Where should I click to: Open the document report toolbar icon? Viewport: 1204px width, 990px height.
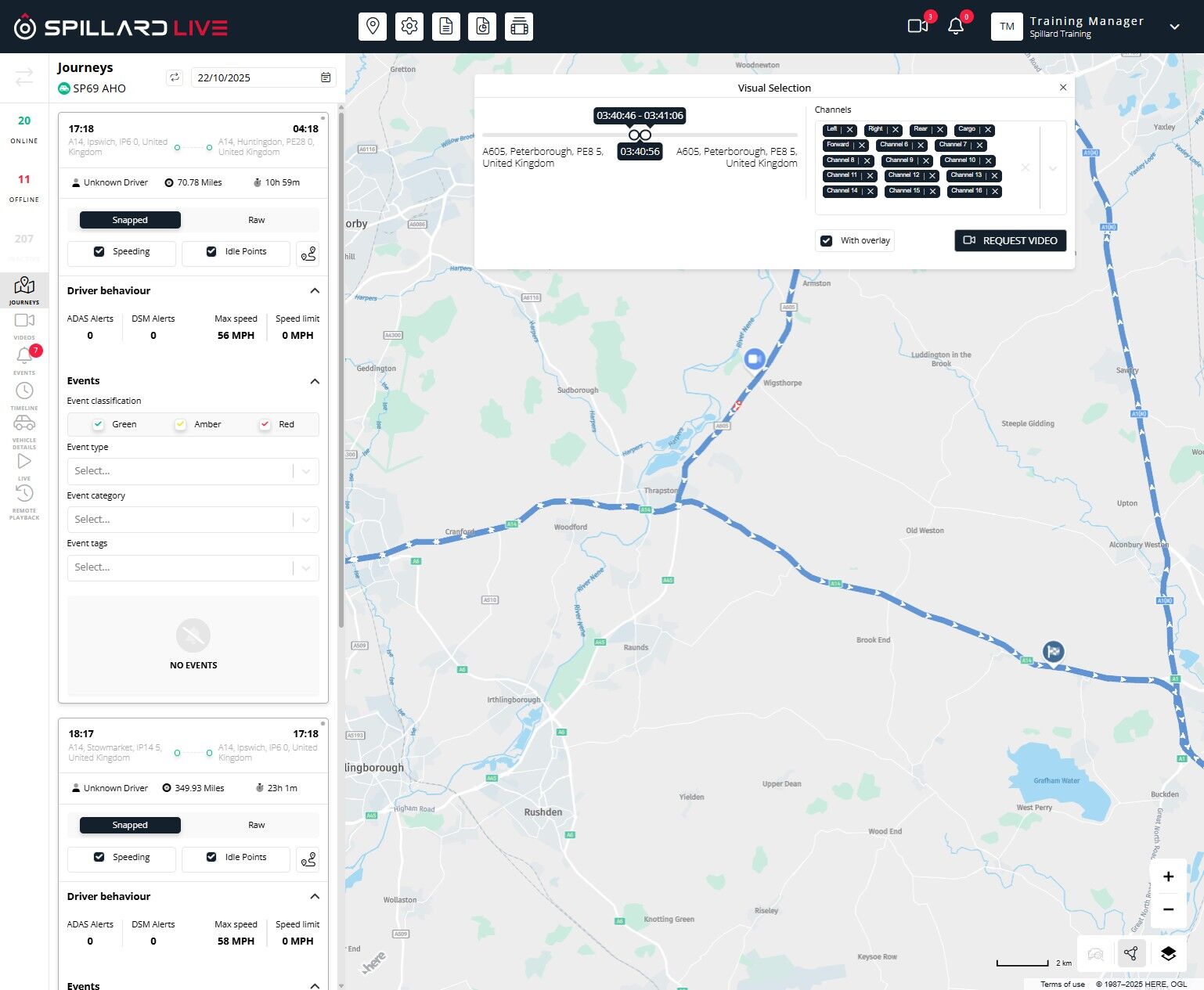tap(446, 27)
